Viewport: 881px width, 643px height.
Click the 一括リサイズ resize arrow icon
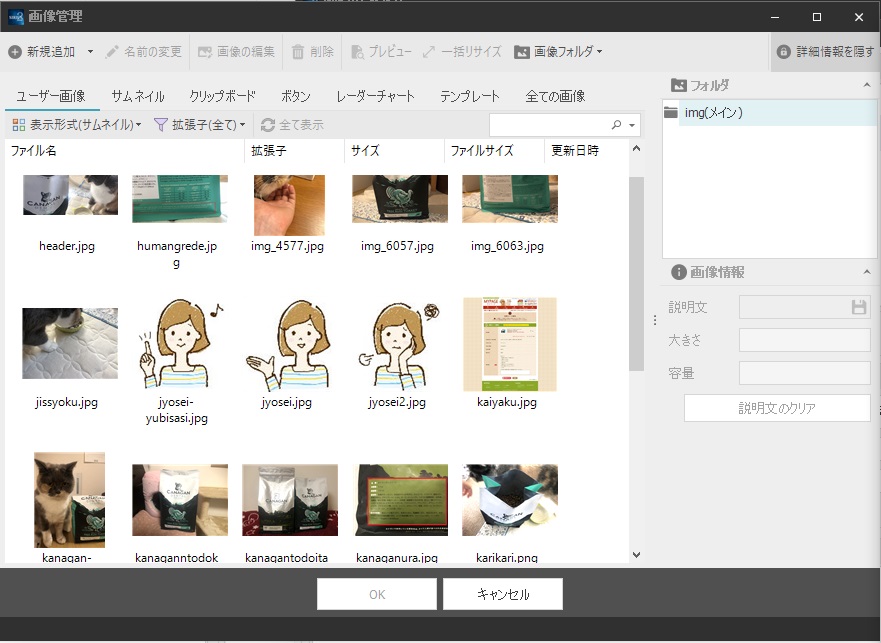click(x=429, y=52)
